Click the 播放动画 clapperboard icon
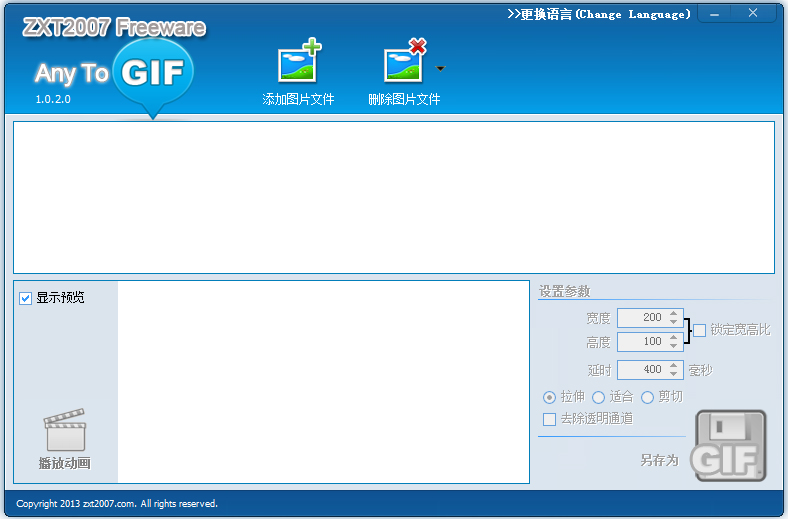788x519 pixels. 65,430
